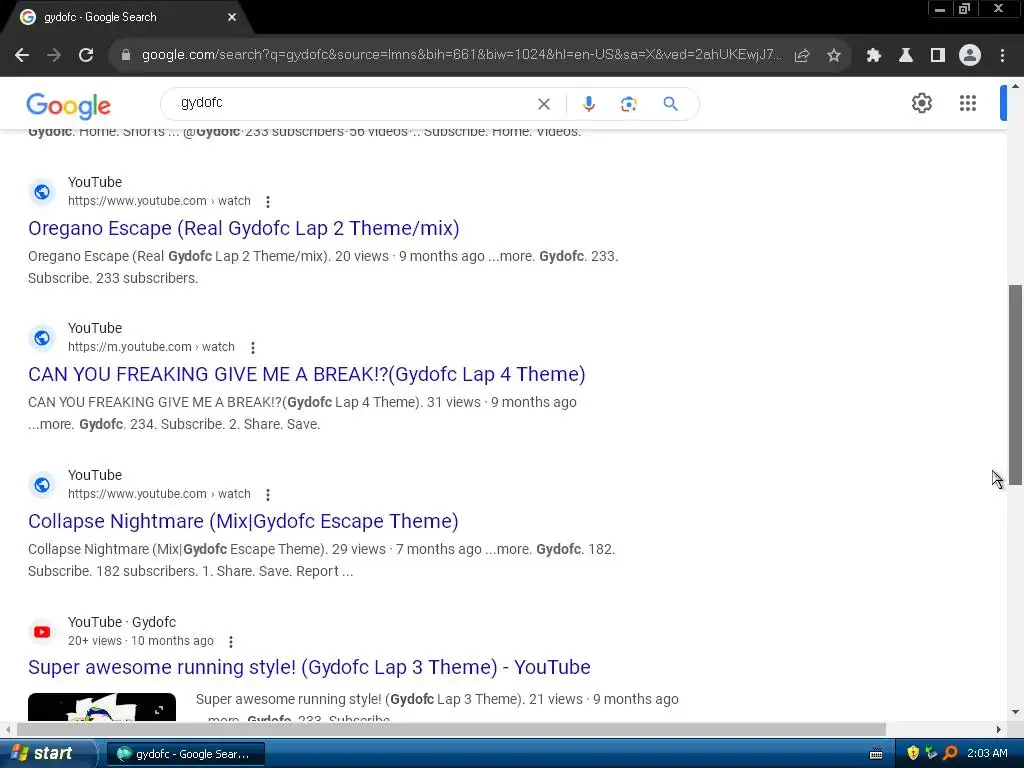Screen dimensions: 1024x768
Task: Open options menu for Collapse Nightmare result
Action: (268, 495)
